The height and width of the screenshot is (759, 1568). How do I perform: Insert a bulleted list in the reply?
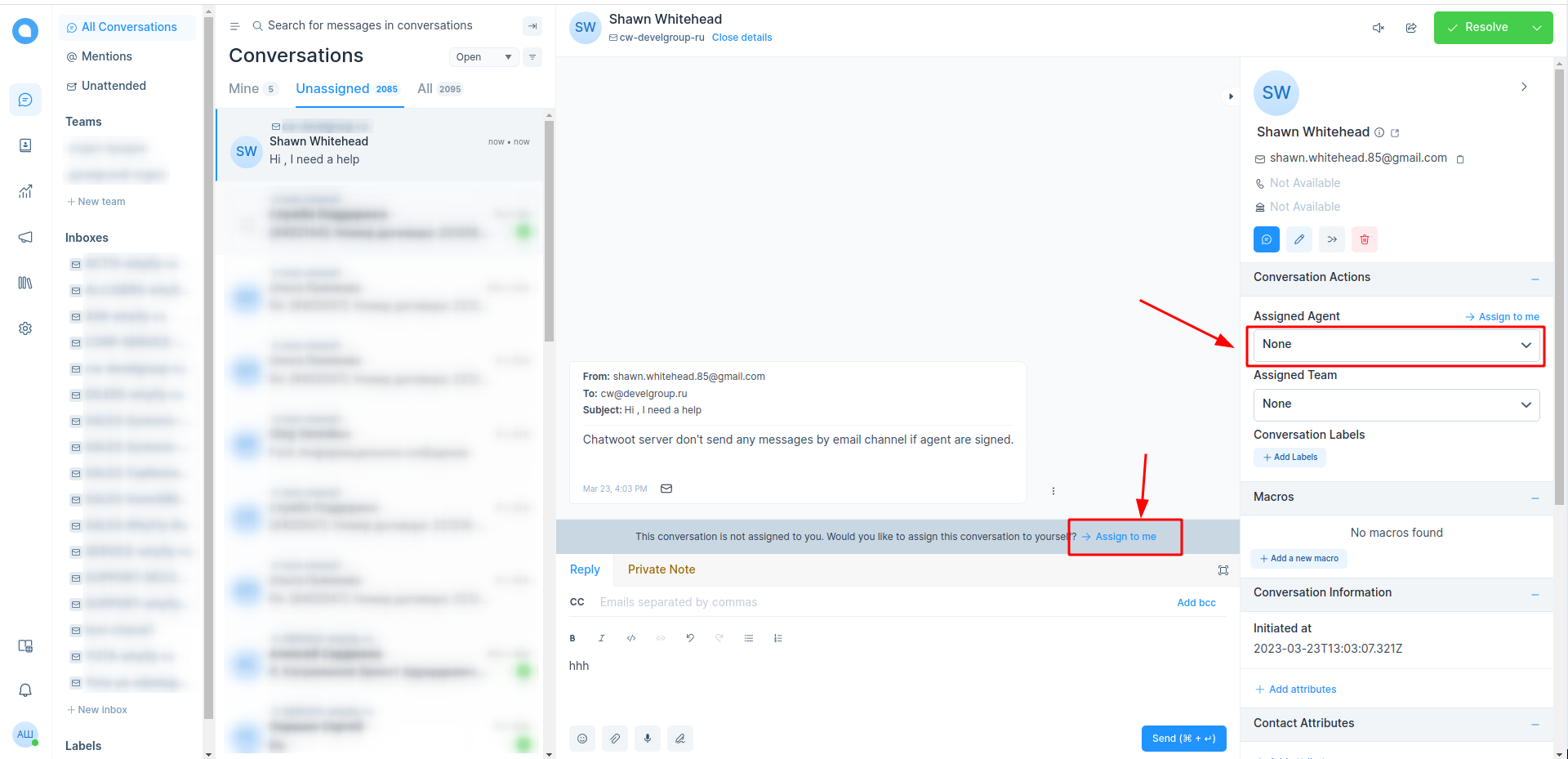click(749, 638)
